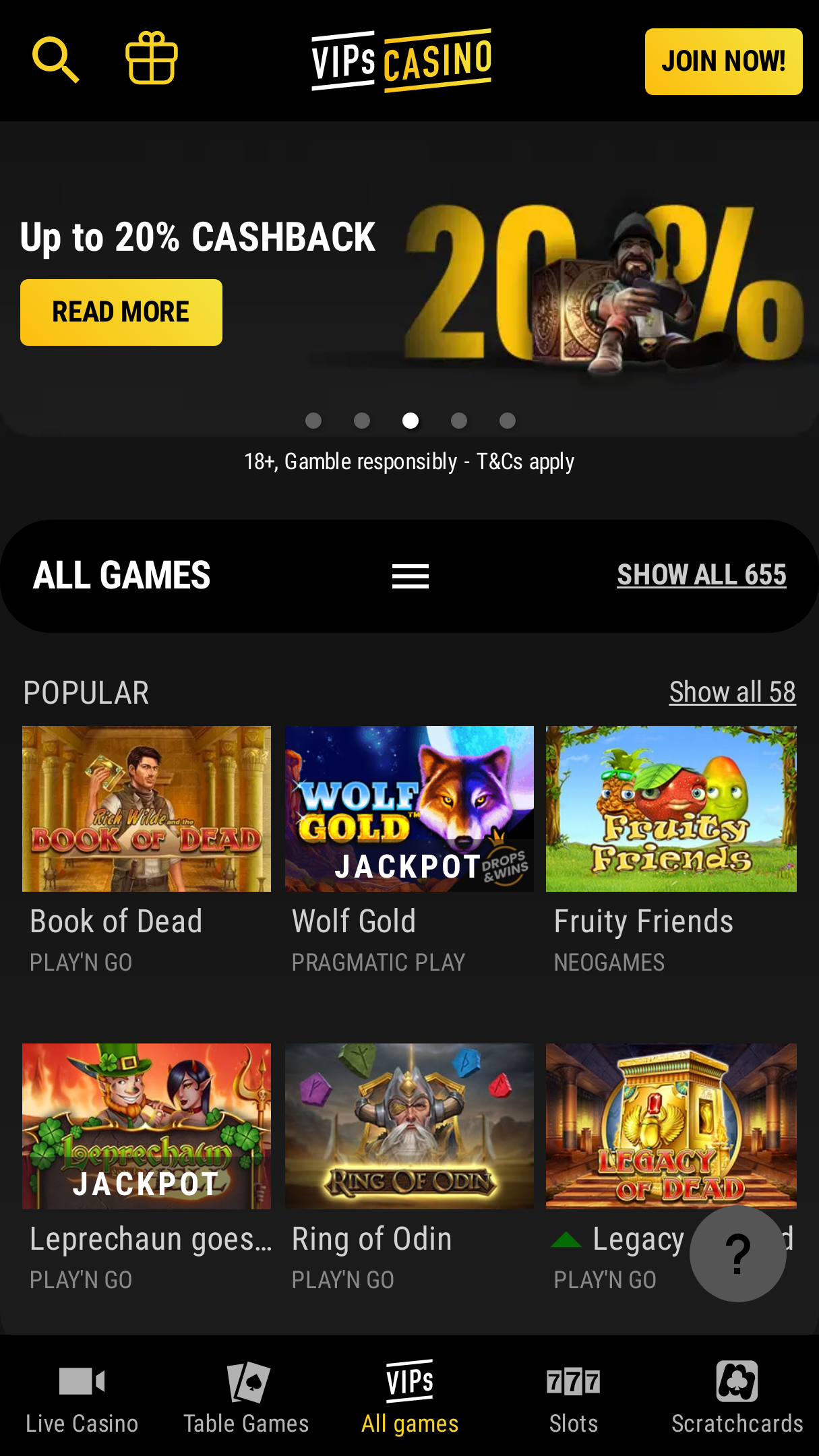Select the second carousel dot
Image resolution: width=819 pixels, height=1456 pixels.
point(362,421)
